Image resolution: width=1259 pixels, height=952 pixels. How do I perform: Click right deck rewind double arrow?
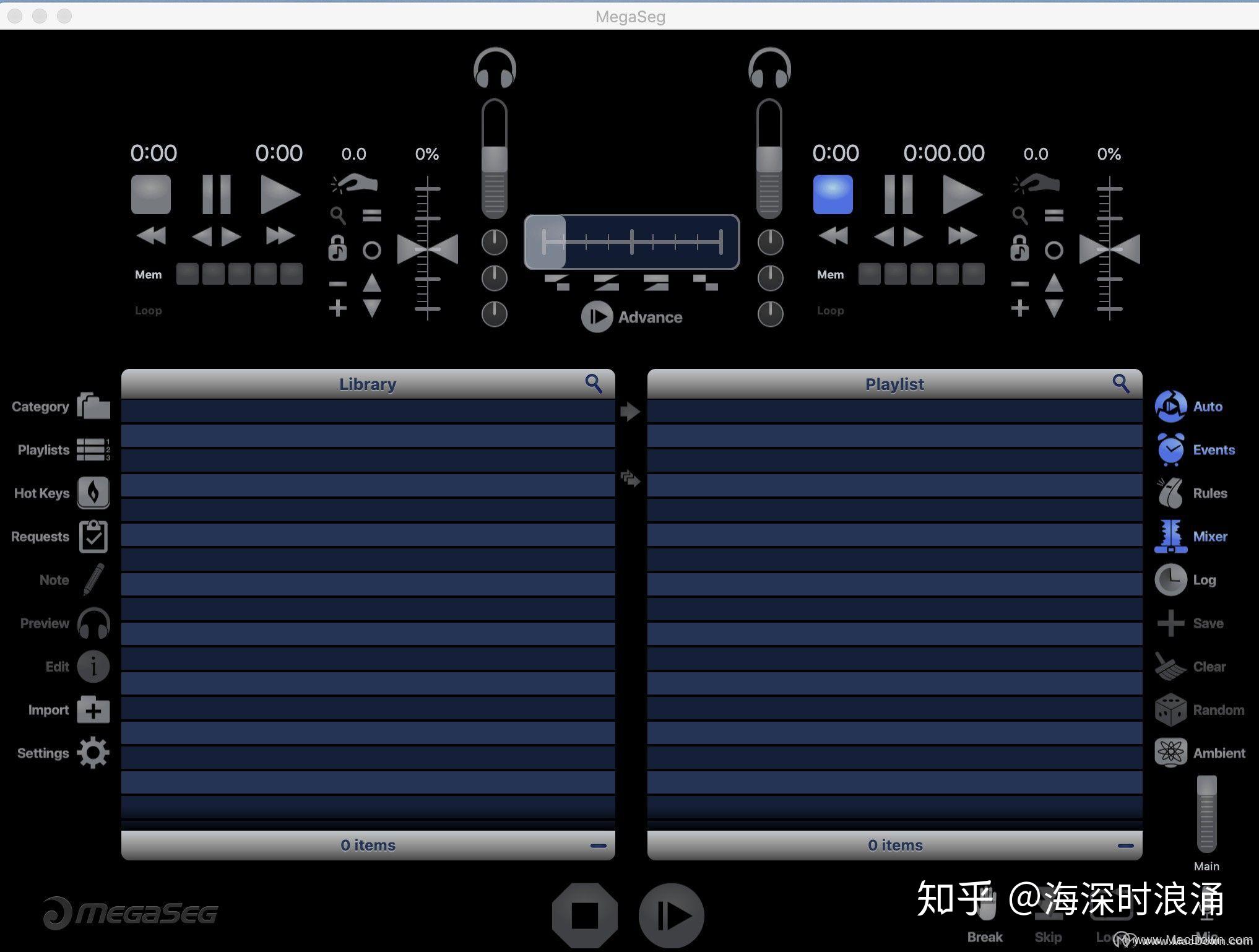tap(833, 235)
